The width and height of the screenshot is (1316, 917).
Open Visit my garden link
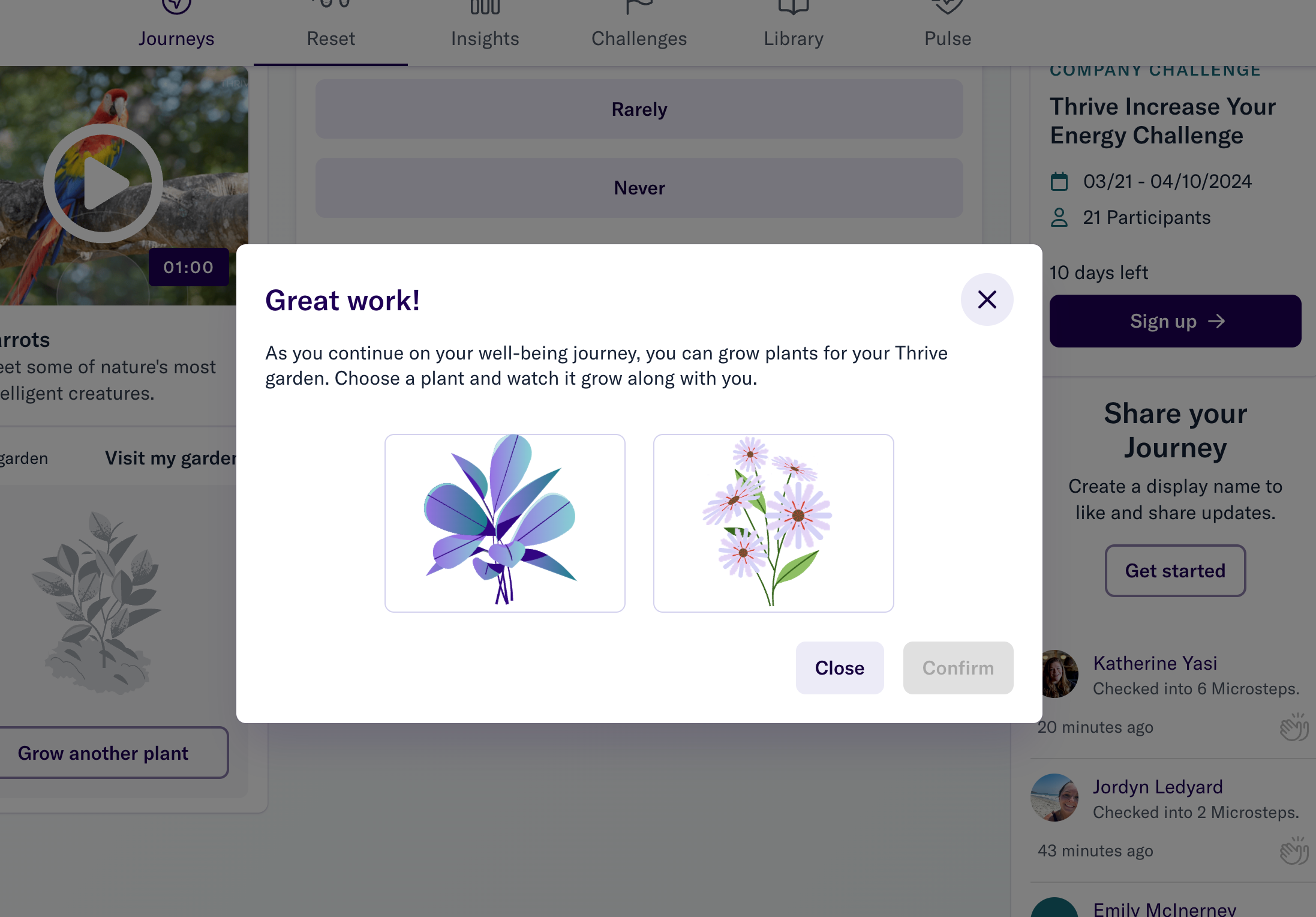(170, 458)
